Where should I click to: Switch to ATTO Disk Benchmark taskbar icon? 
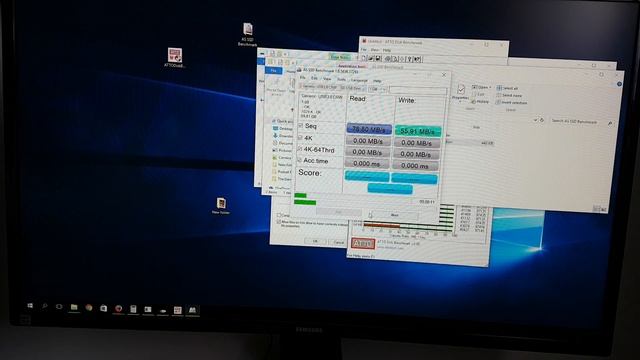click(x=178, y=310)
